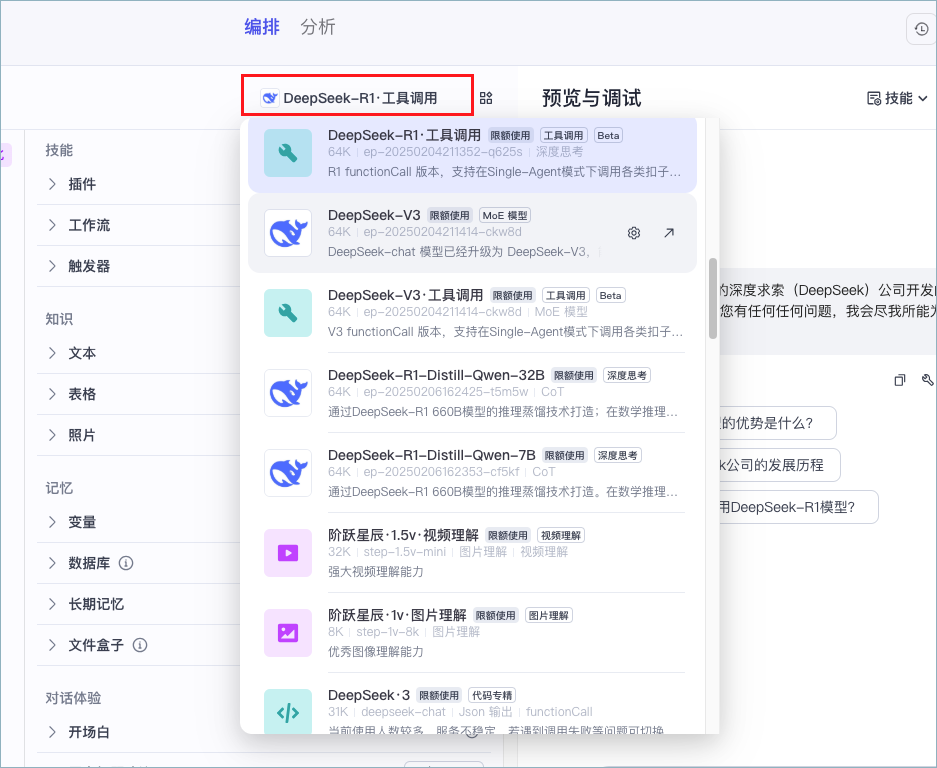Screen dimensions: 937x768
Task: Click the 图片理解 tag on 阶跃星辰·1v
Action: [549, 615]
